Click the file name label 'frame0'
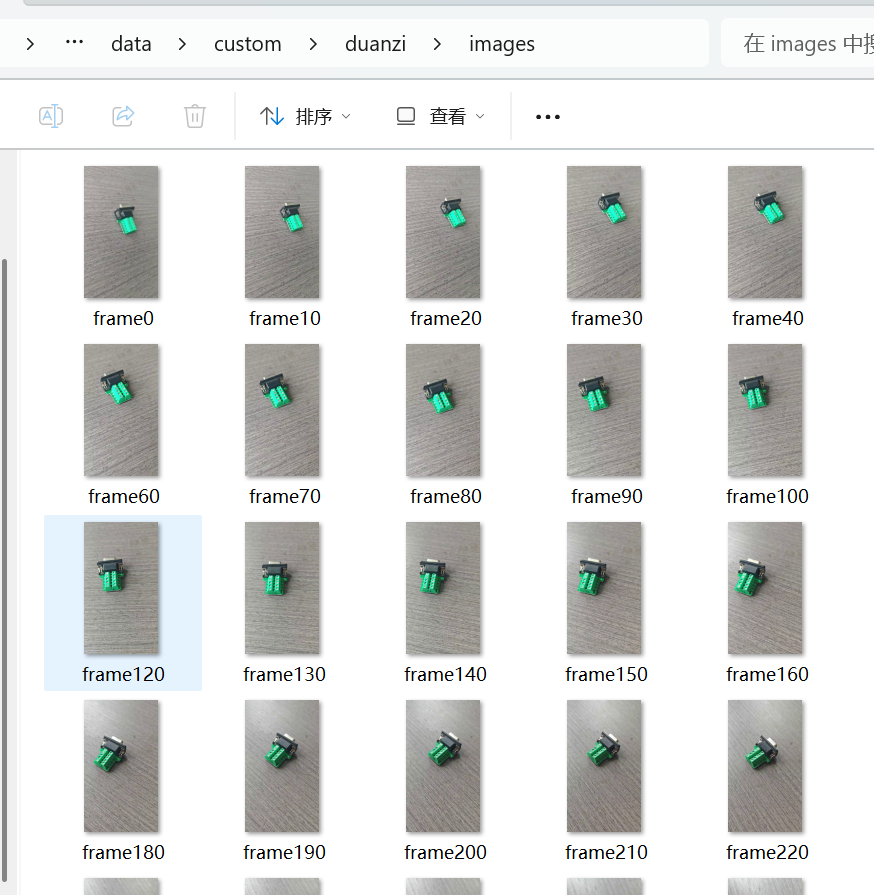This screenshot has height=895, width=874. pos(123,319)
